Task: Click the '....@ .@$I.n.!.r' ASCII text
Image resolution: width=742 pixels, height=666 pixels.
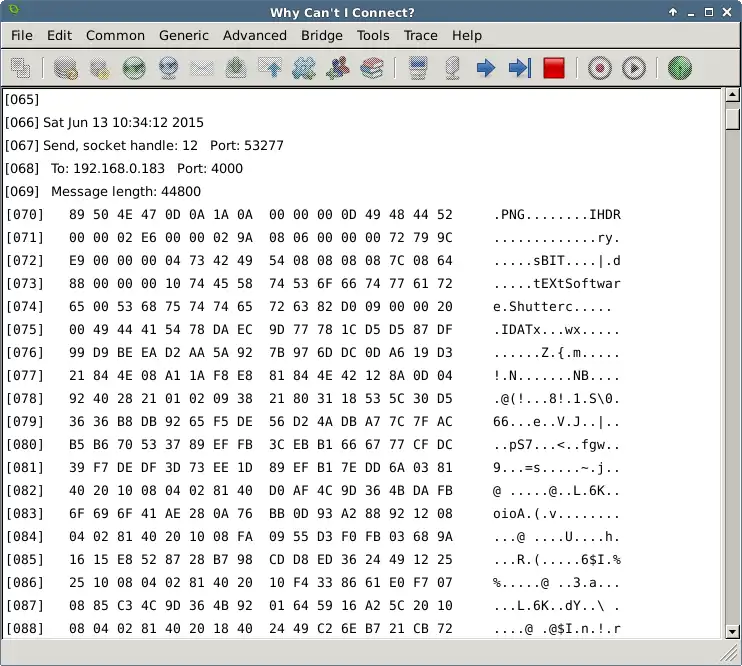Action: [x=557, y=629]
